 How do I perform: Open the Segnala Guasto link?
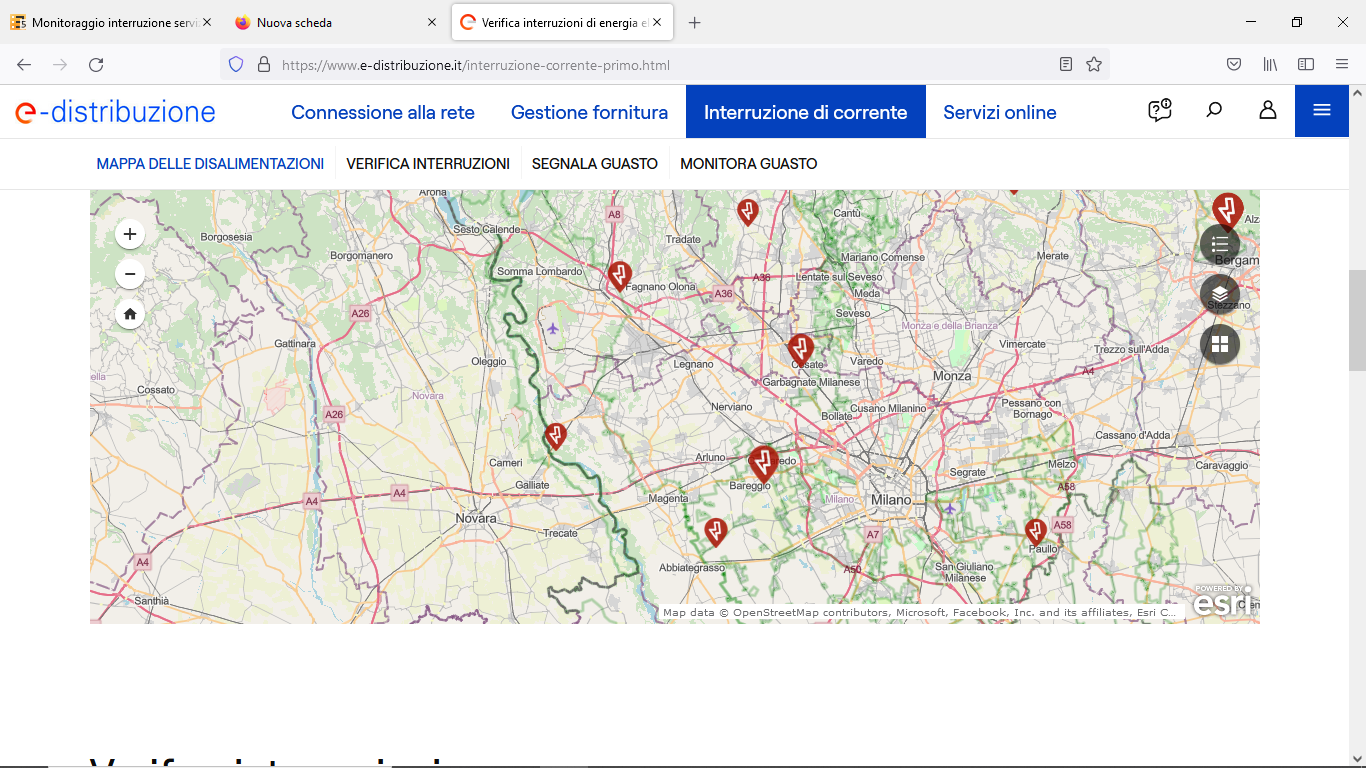point(594,164)
